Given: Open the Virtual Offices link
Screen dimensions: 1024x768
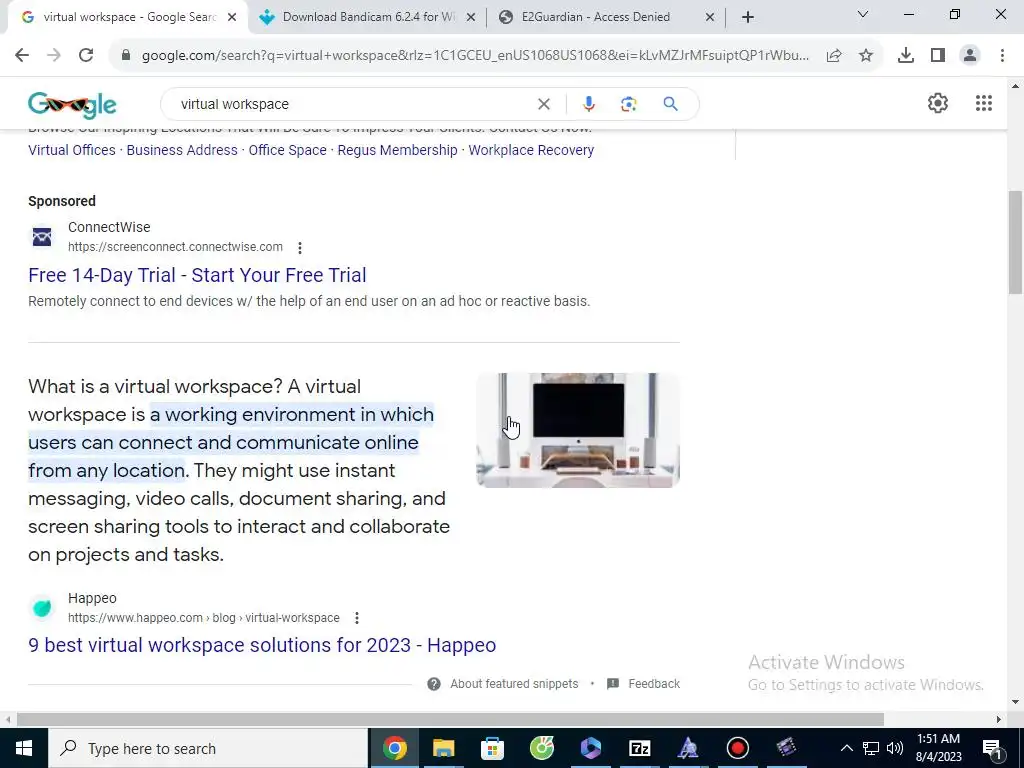Looking at the screenshot, I should click(72, 150).
